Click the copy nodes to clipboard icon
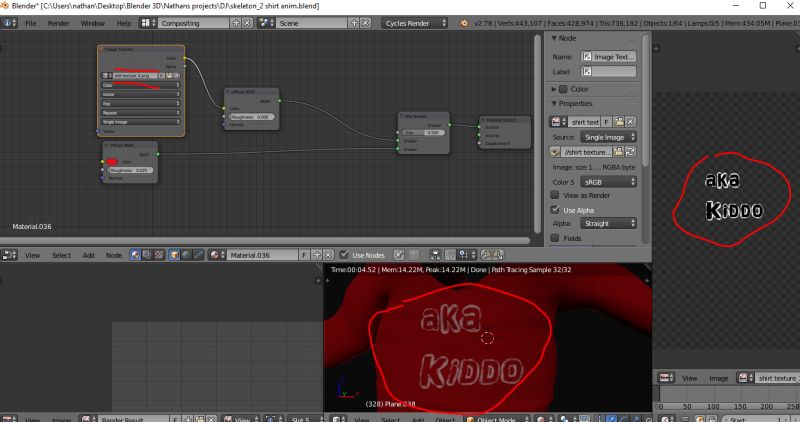Viewport: 800px width, 422px height. (486, 255)
